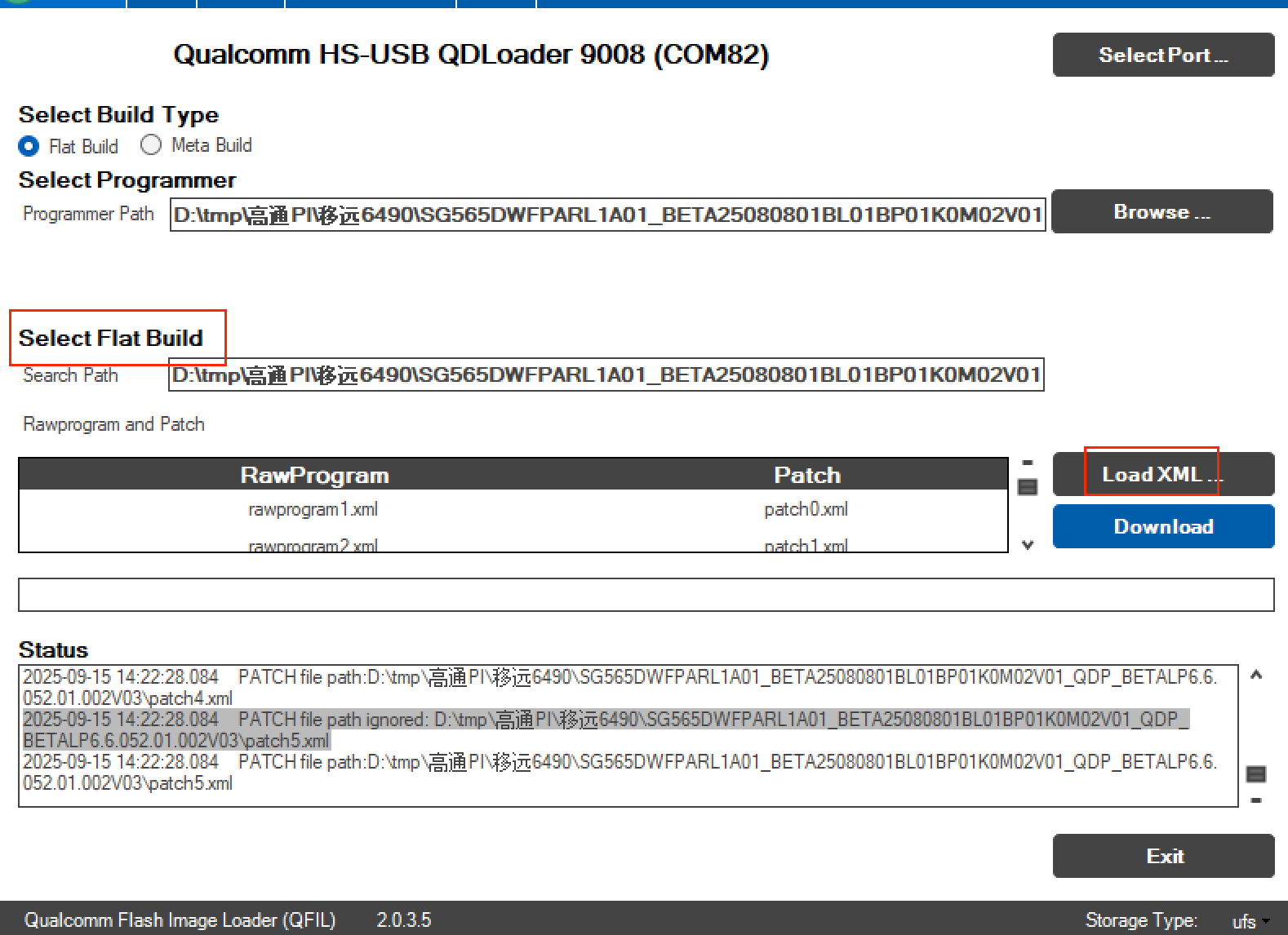Click into the Programmer Path field
The height and width of the screenshot is (935, 1288).
pos(607,215)
